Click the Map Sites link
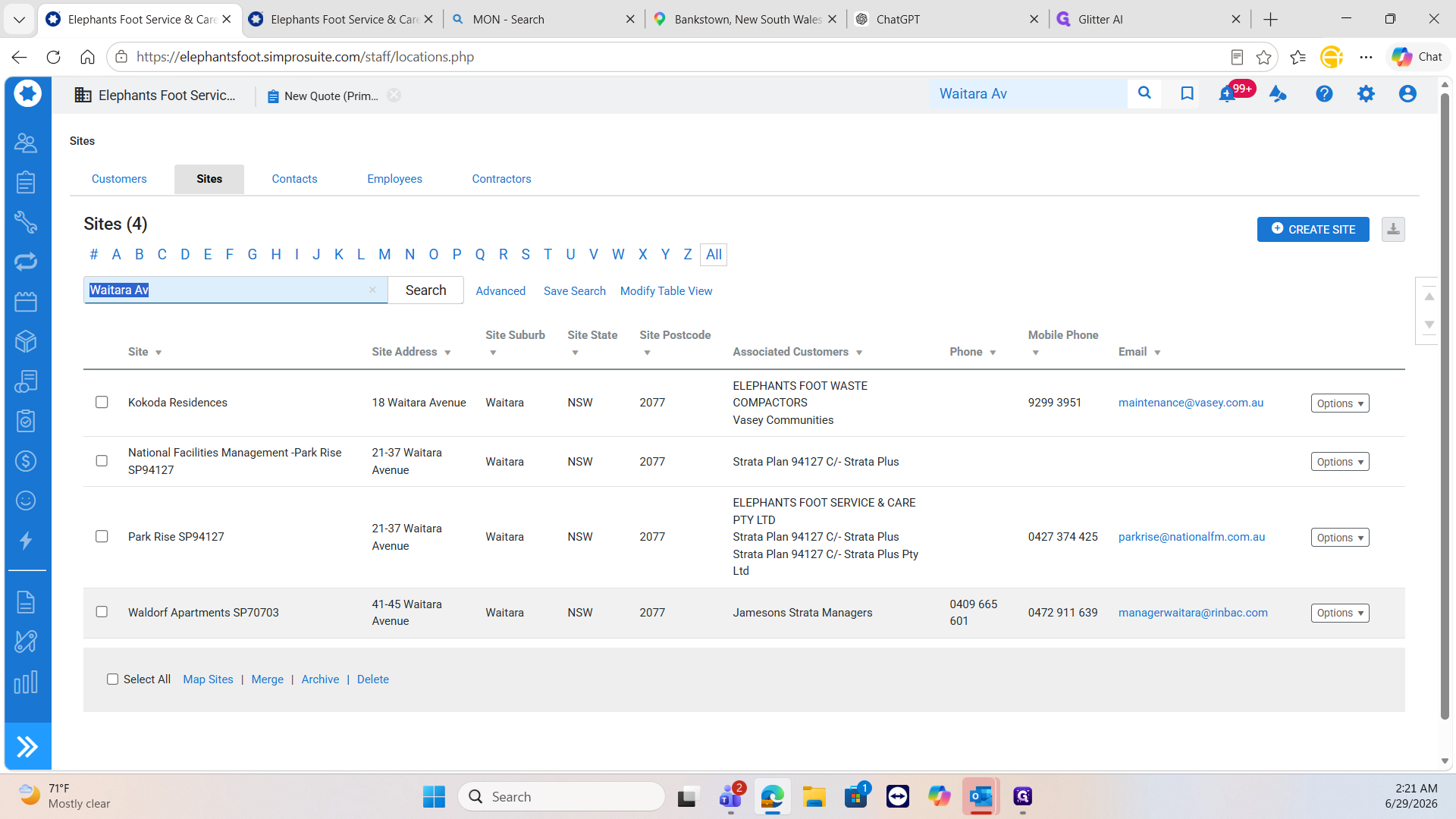 (x=208, y=679)
